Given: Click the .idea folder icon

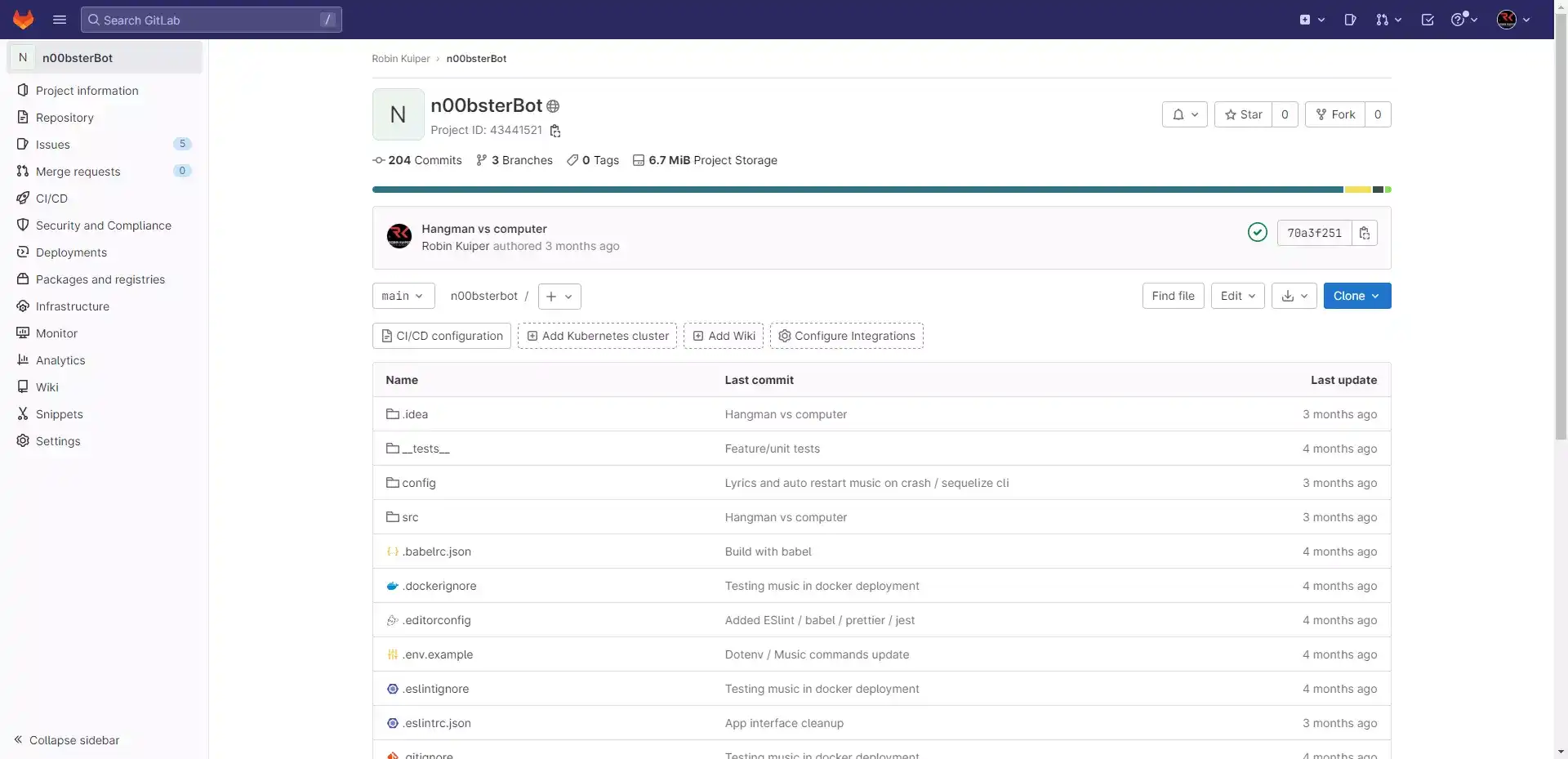Looking at the screenshot, I should tap(393, 414).
